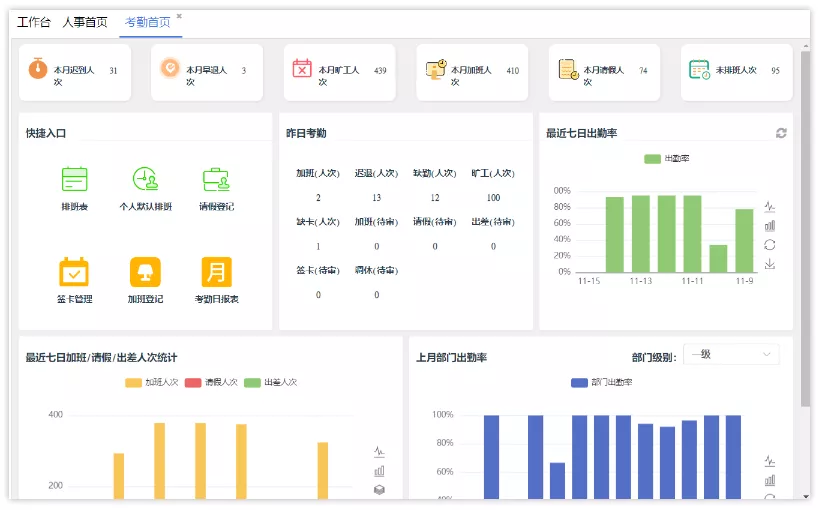Click the 未排班人次 calendar icon
Image resolution: width=820 pixels, height=510 pixels.
coord(699,69)
